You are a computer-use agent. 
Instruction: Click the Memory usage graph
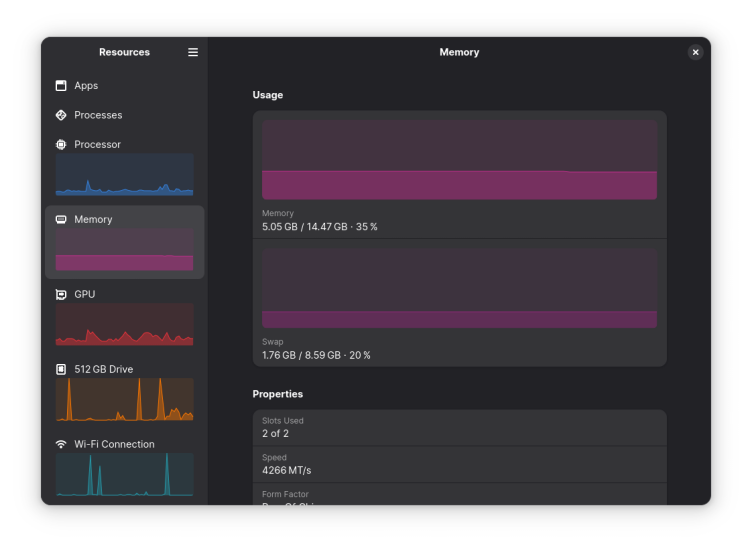coord(459,160)
